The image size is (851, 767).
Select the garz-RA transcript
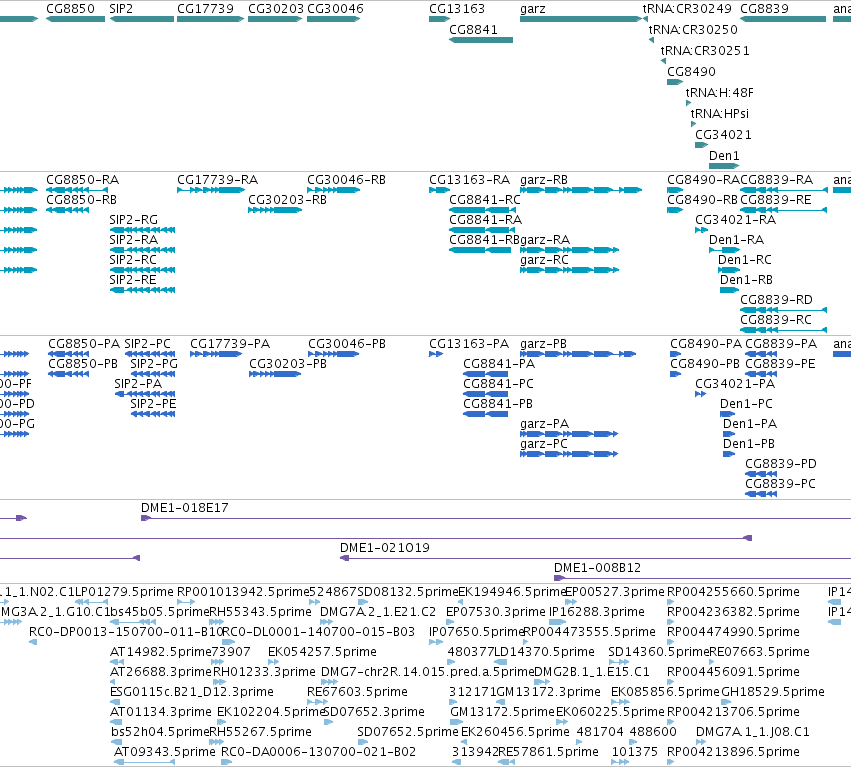(x=569, y=250)
